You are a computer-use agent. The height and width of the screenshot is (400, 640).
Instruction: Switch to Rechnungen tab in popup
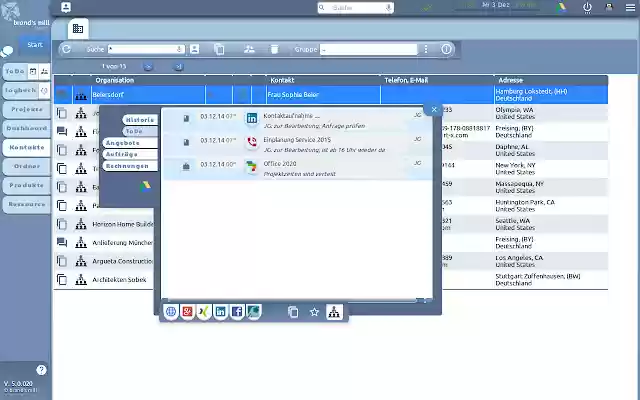(130, 166)
